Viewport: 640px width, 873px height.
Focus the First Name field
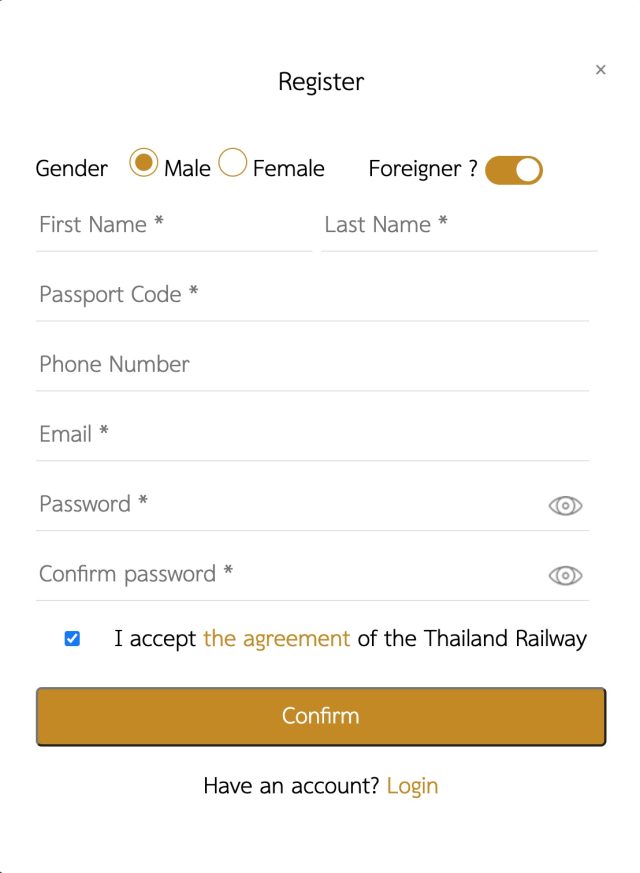click(173, 225)
